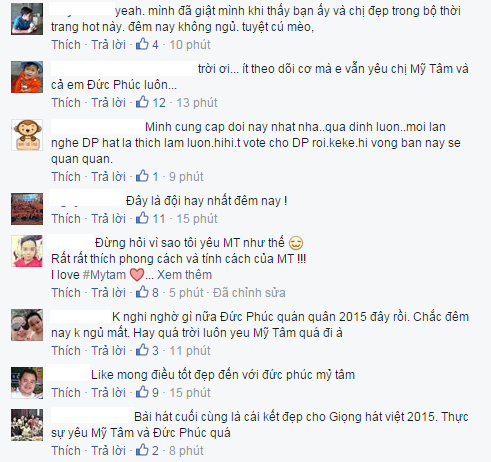Image resolution: width=491 pixels, height=462 pixels.
Task: Open the monkey cartoon avatar profile
Action: (27, 135)
